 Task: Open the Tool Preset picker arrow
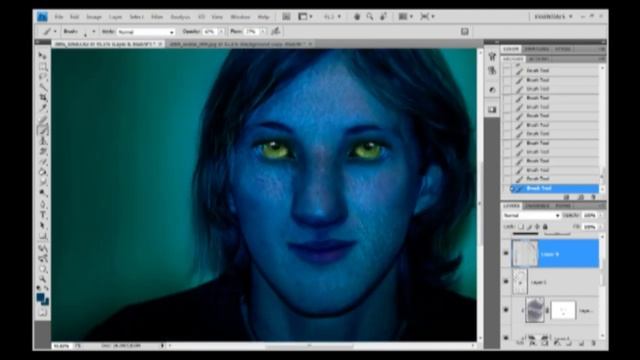[x=55, y=31]
